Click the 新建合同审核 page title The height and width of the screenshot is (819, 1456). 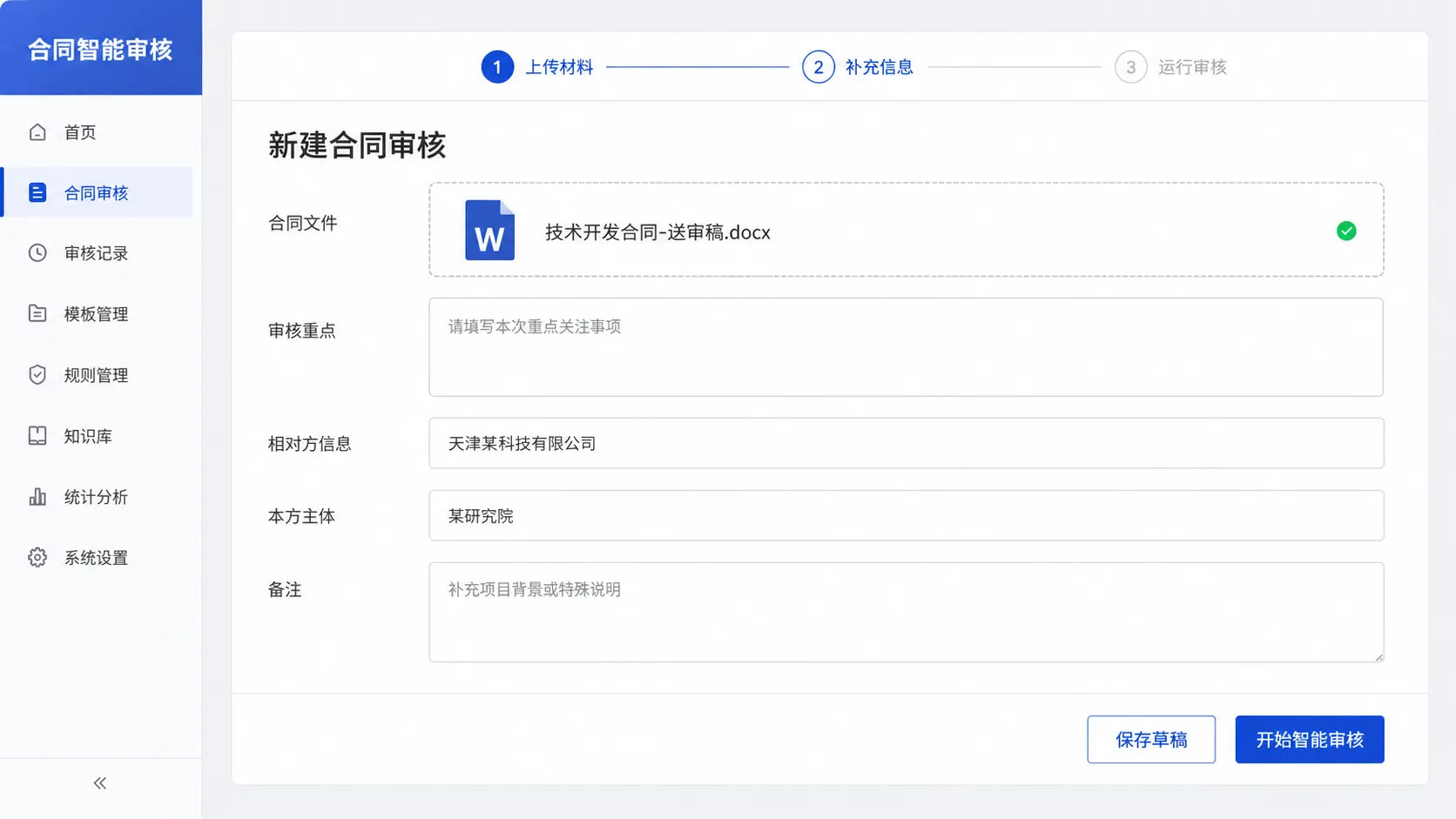tap(357, 145)
